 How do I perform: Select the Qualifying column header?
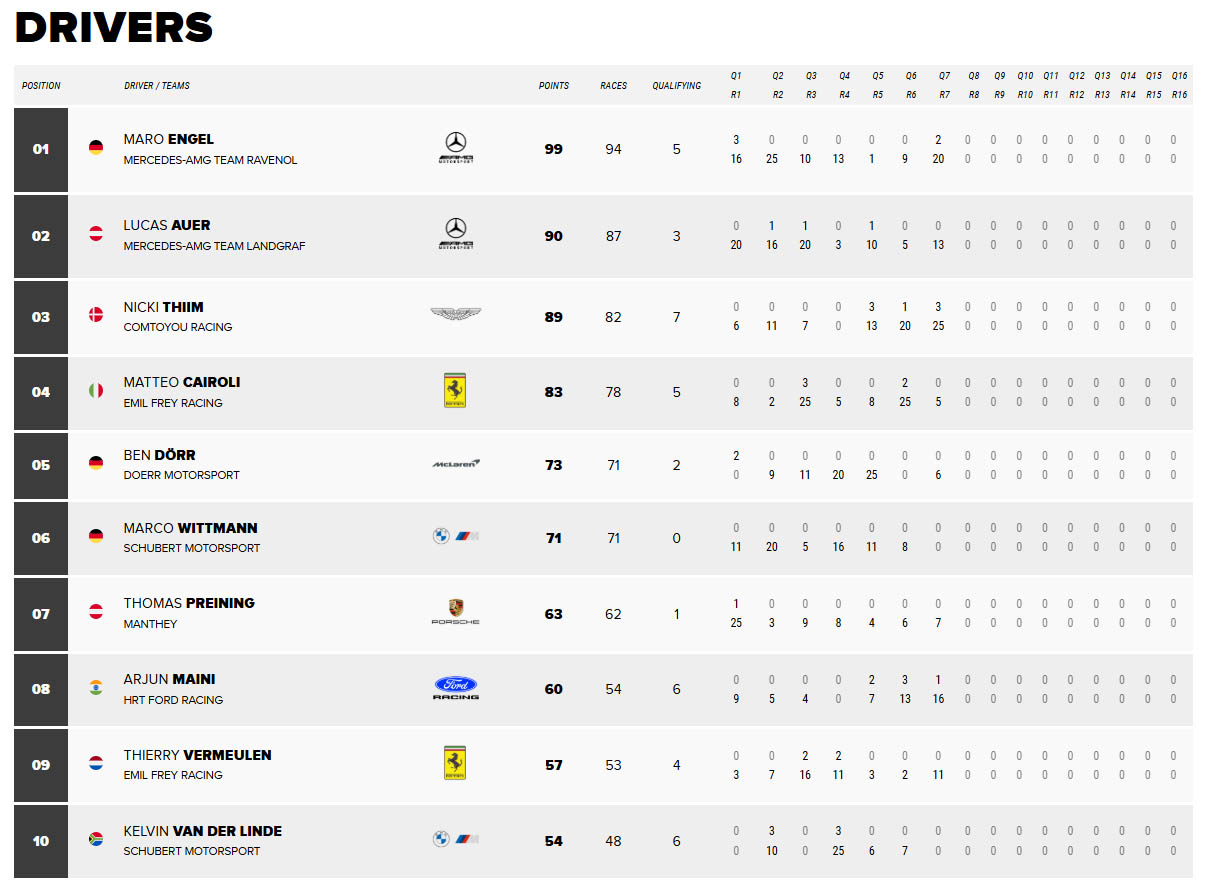click(x=677, y=86)
